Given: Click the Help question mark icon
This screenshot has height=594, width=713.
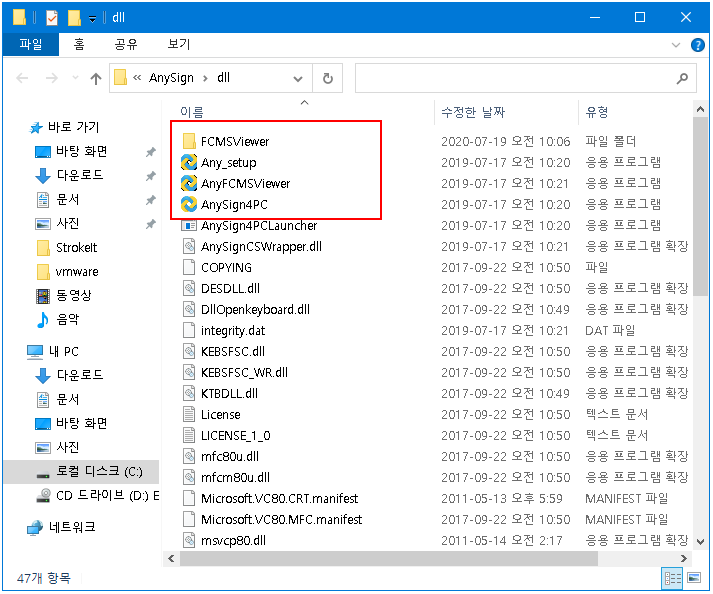Looking at the screenshot, I should click(698, 45).
